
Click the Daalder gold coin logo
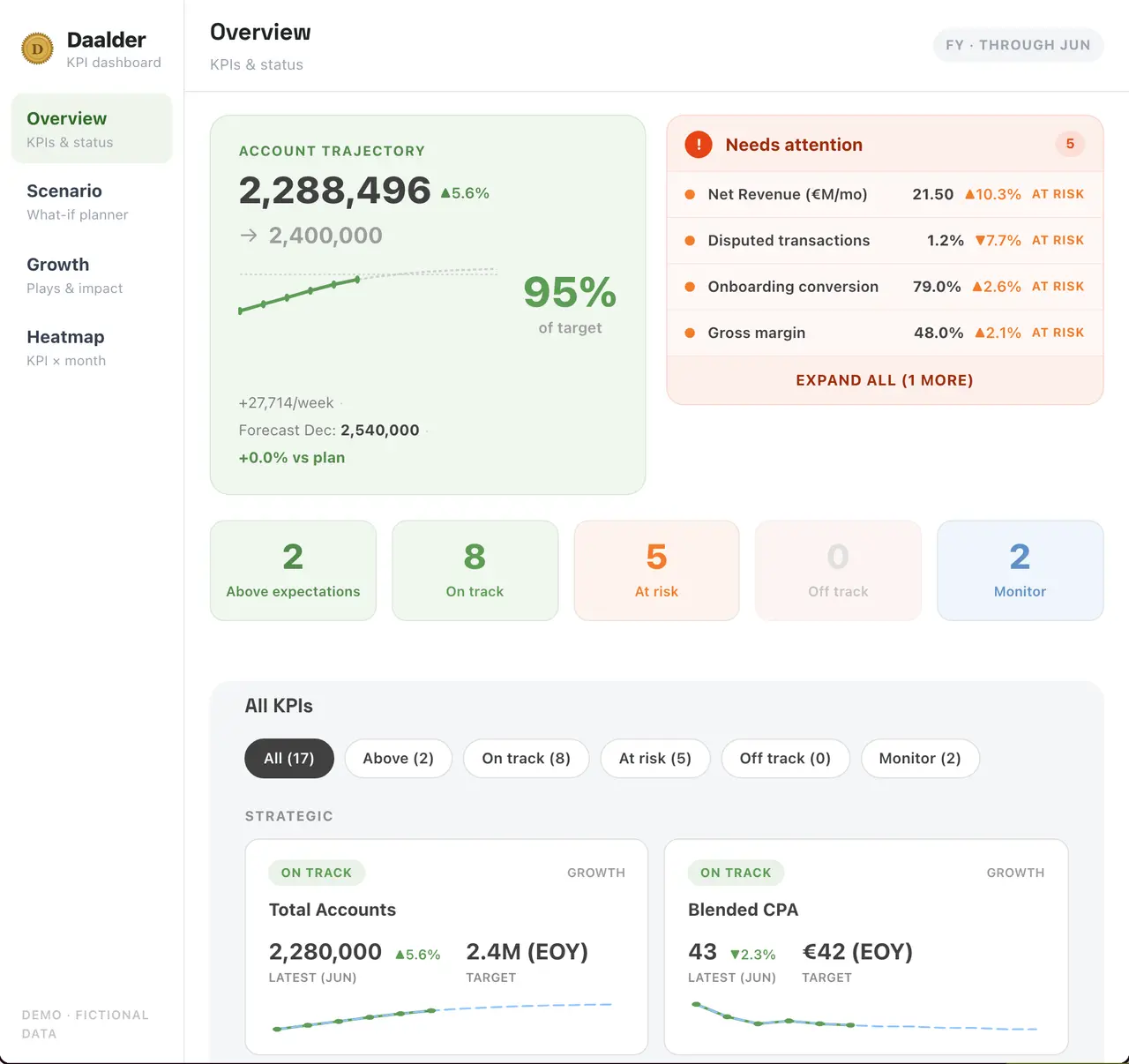click(37, 49)
